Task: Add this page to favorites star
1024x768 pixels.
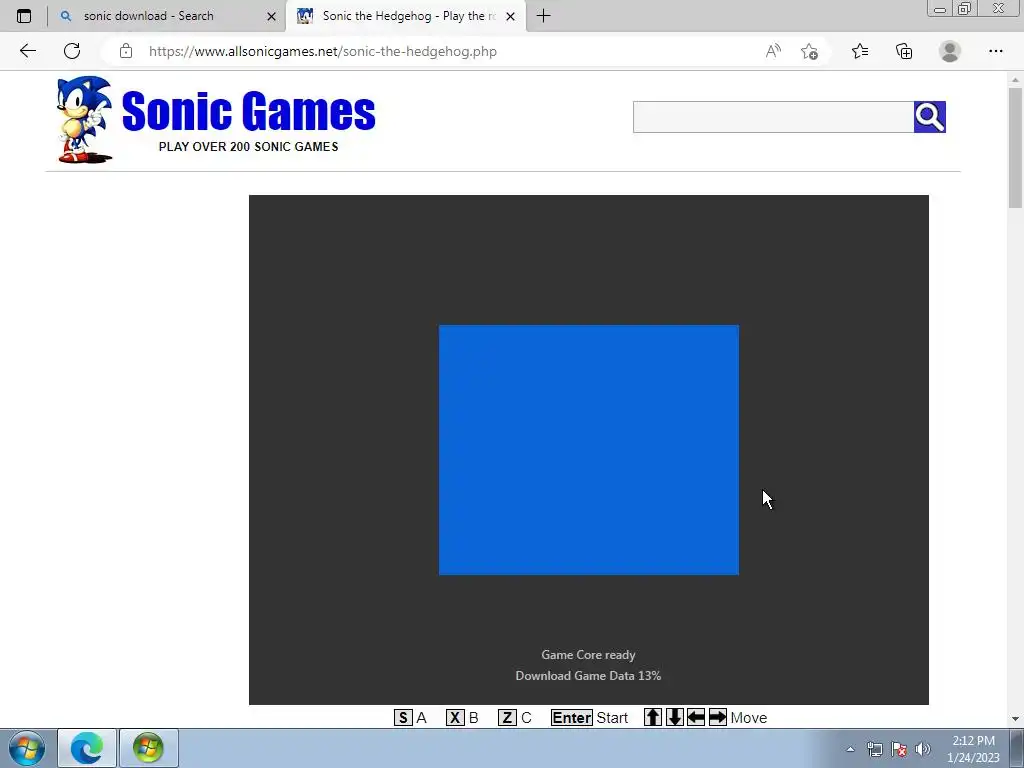Action: tap(809, 51)
